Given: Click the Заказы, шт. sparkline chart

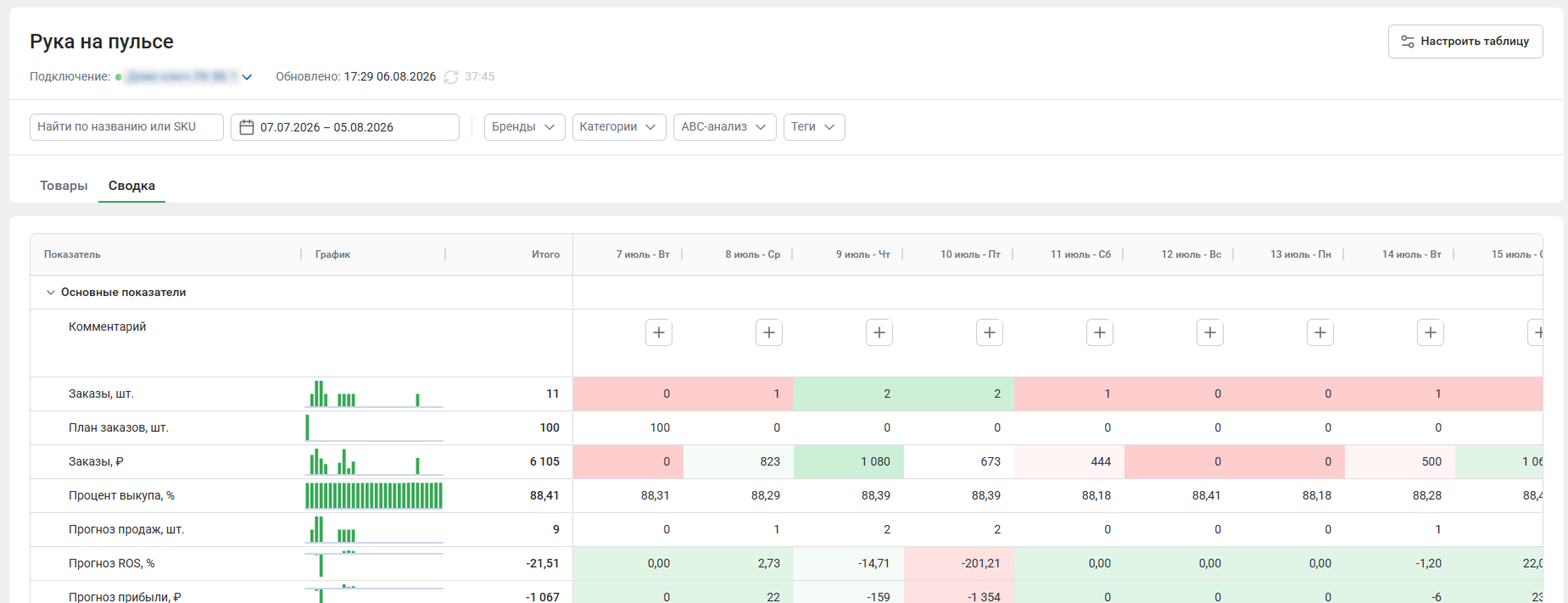Looking at the screenshot, I should (374, 394).
